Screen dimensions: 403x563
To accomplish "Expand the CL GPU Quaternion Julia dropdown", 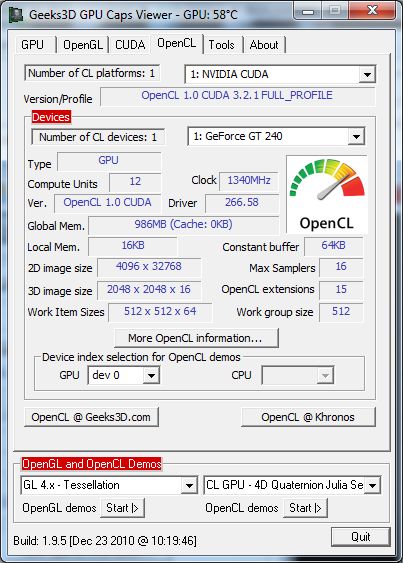I will coord(372,485).
